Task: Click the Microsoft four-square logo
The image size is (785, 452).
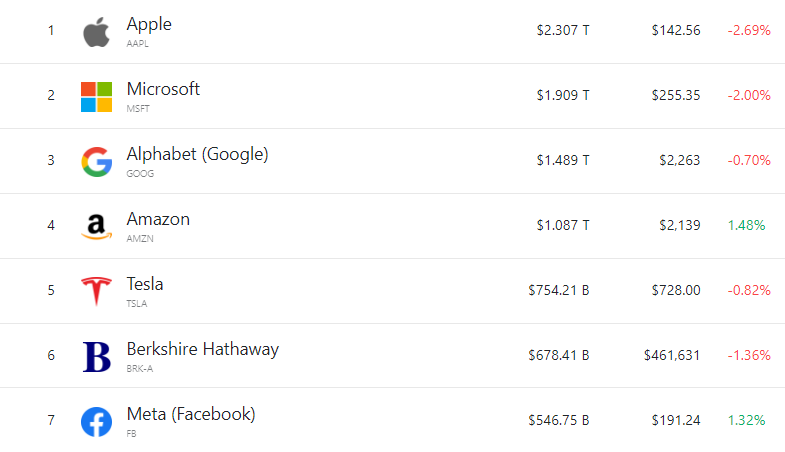Action: click(96, 97)
